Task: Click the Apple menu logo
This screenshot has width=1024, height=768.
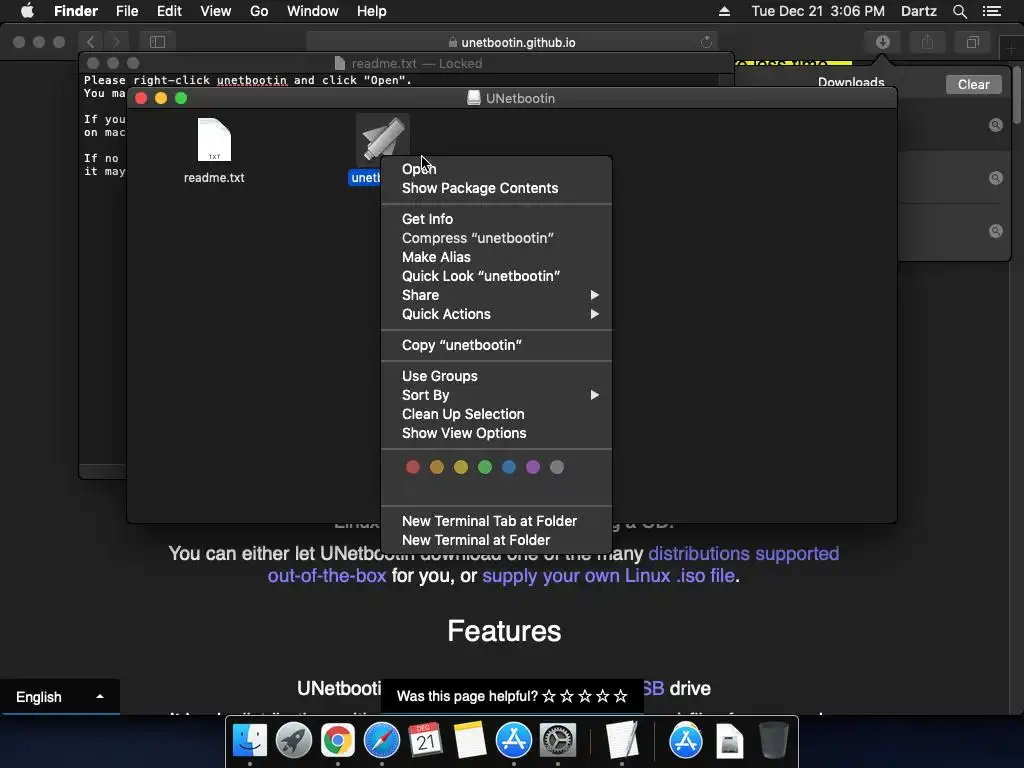Action: tap(27, 11)
